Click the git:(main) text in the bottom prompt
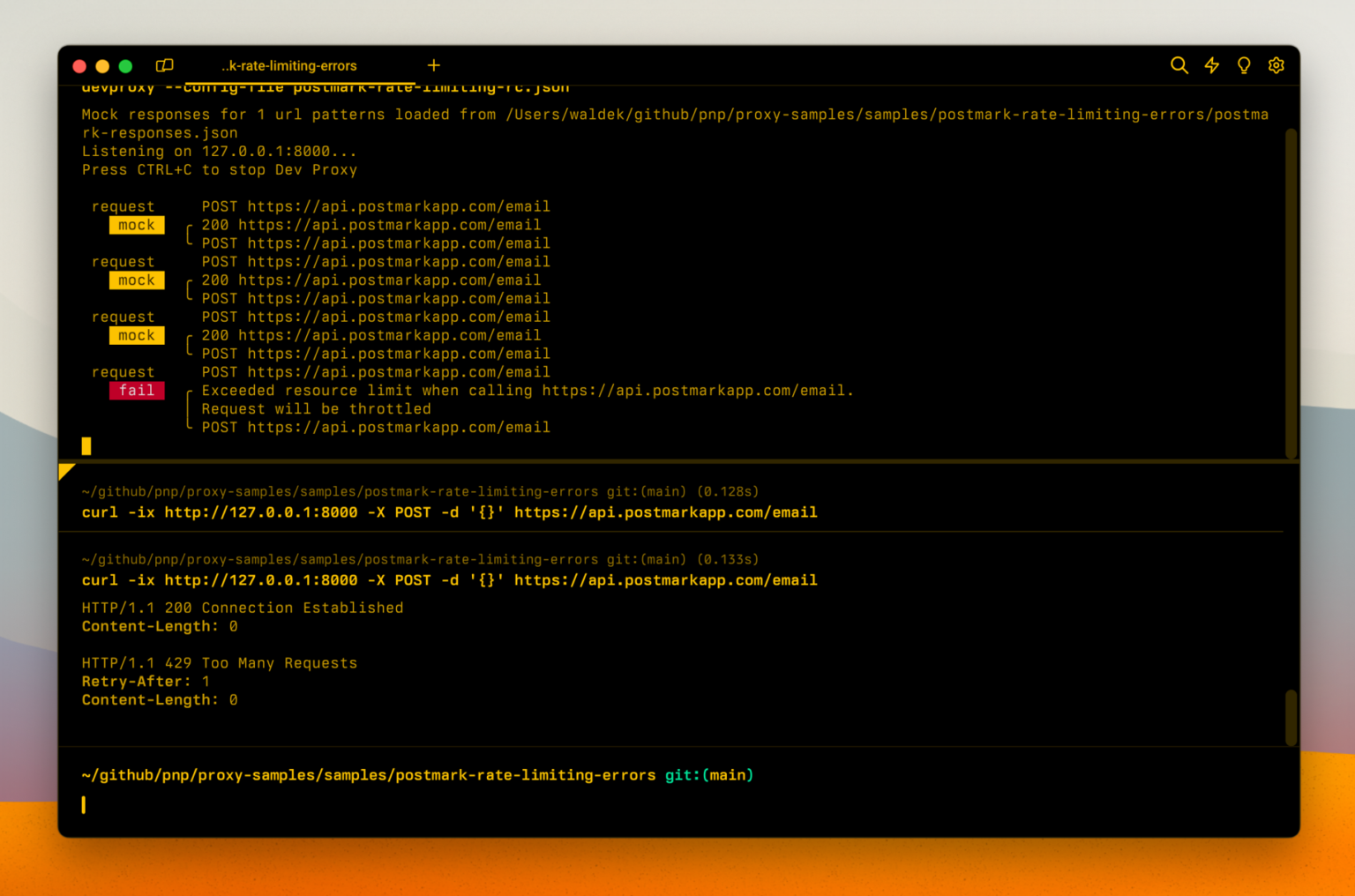The image size is (1355, 896). [708, 775]
